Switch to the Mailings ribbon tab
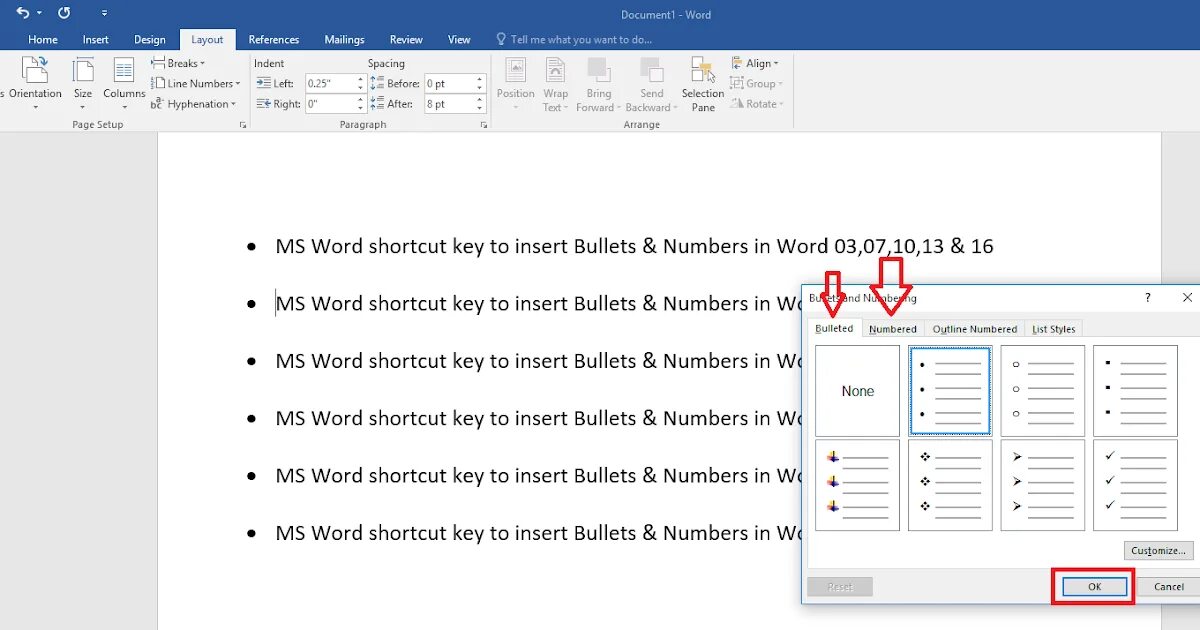Image resolution: width=1200 pixels, height=630 pixels. 344,40
